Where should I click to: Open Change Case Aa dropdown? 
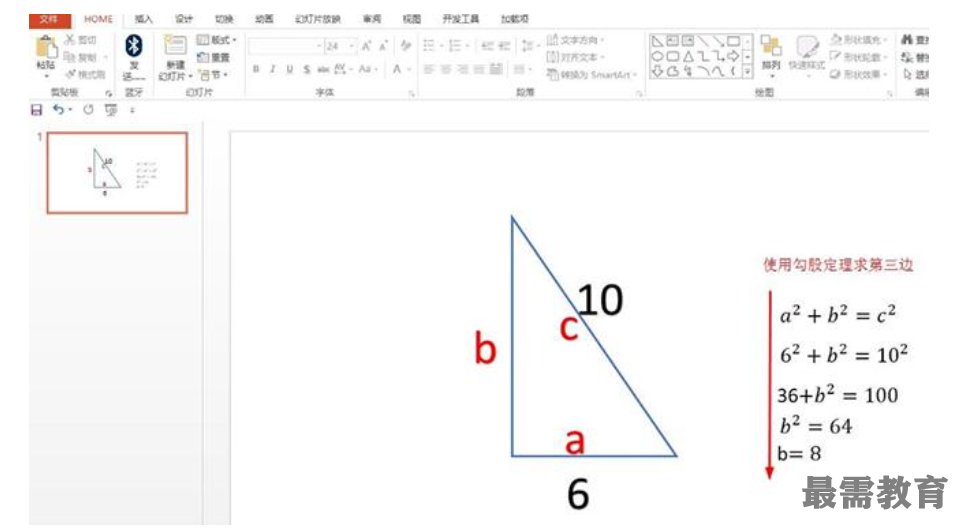click(x=367, y=69)
